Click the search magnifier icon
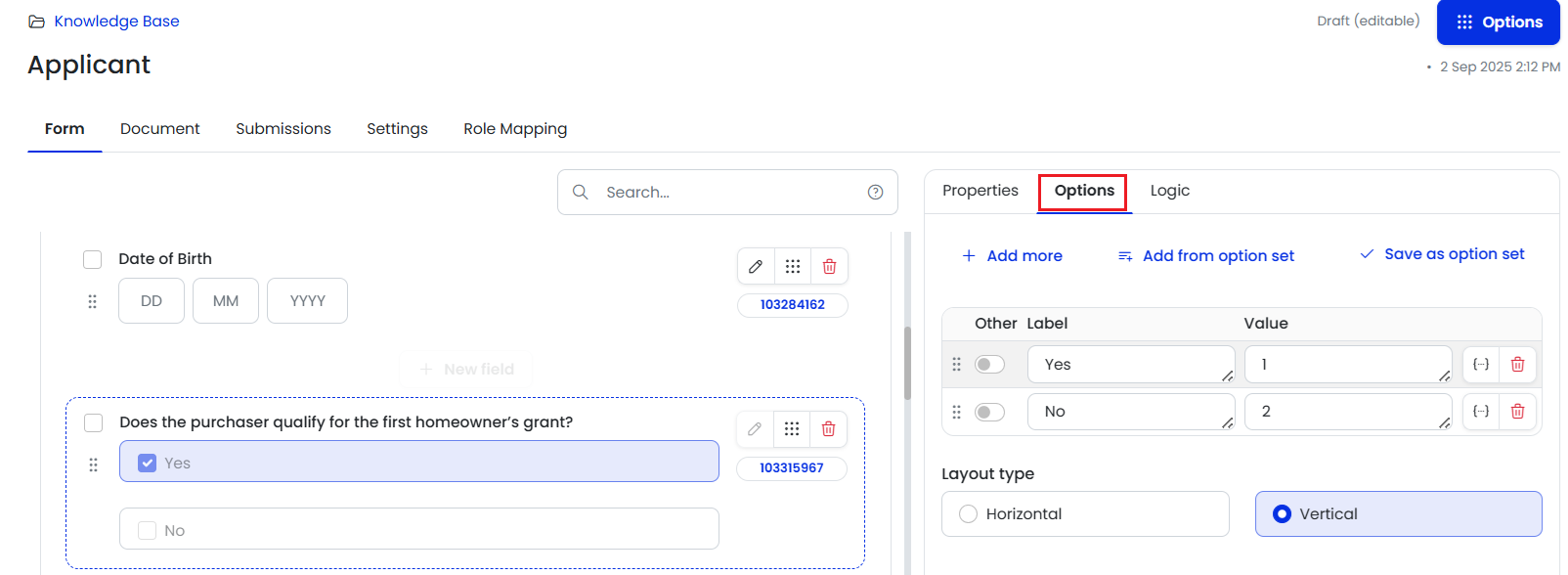This screenshot has height=575, width=1568. point(580,192)
